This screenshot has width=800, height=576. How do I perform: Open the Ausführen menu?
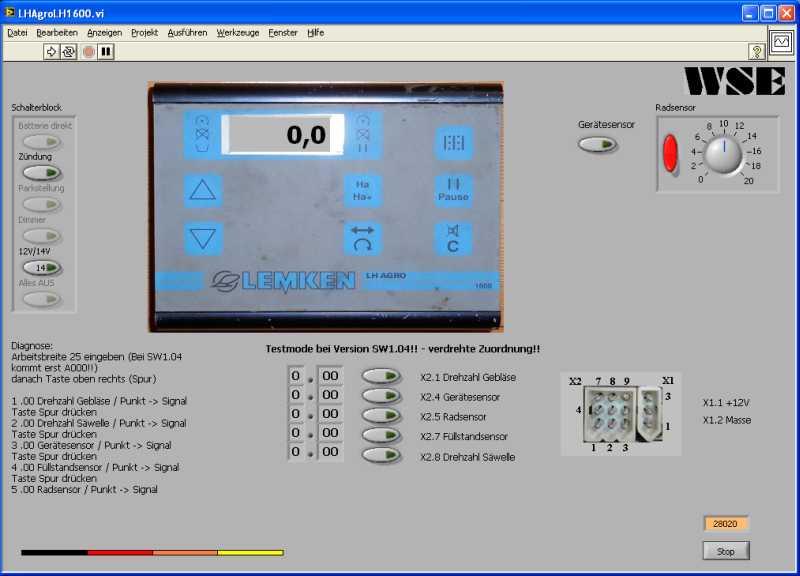point(187,33)
